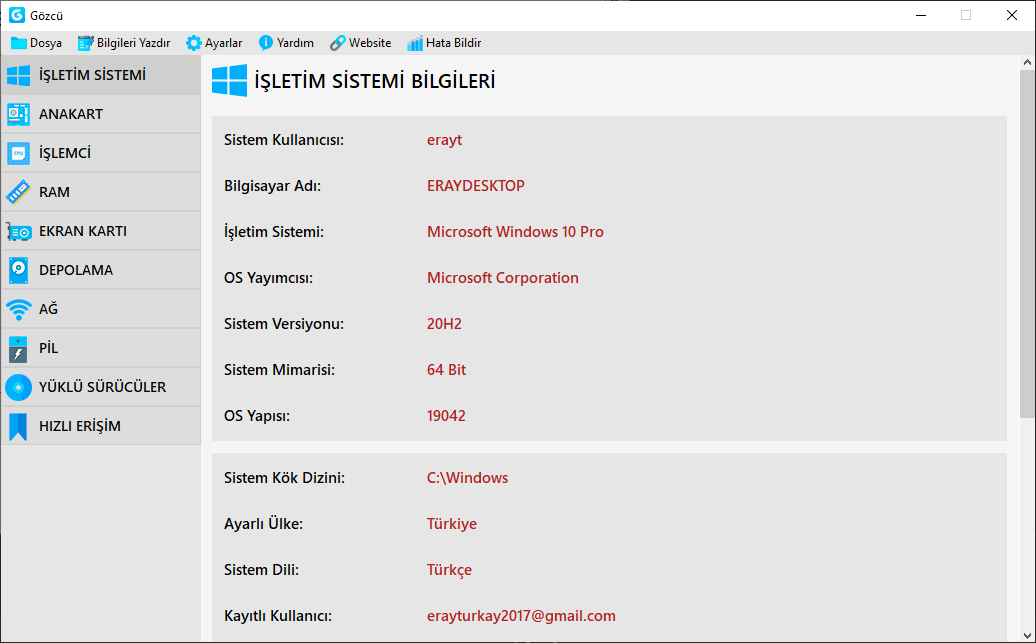Click the CPU chip icon next to İŞLEMCİ
Image resolution: width=1036 pixels, height=643 pixels.
(18, 153)
